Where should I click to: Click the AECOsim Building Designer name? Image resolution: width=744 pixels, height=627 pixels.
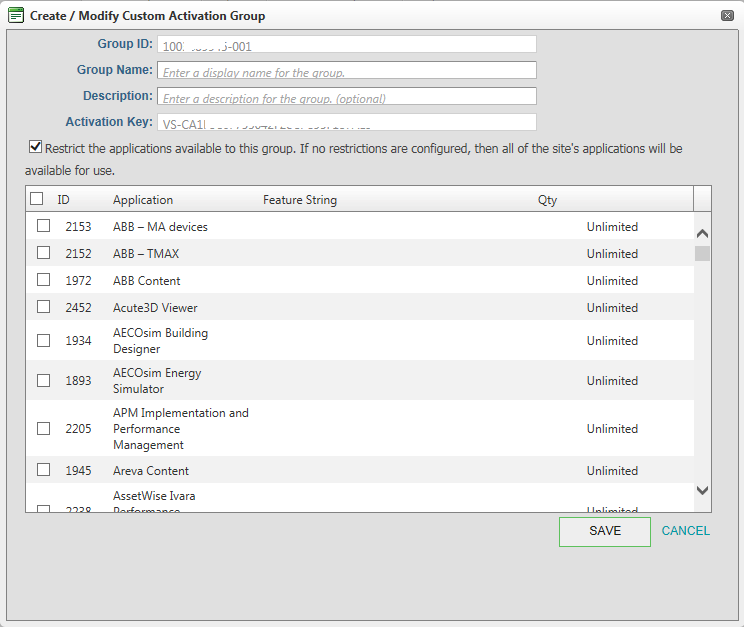pos(160,341)
